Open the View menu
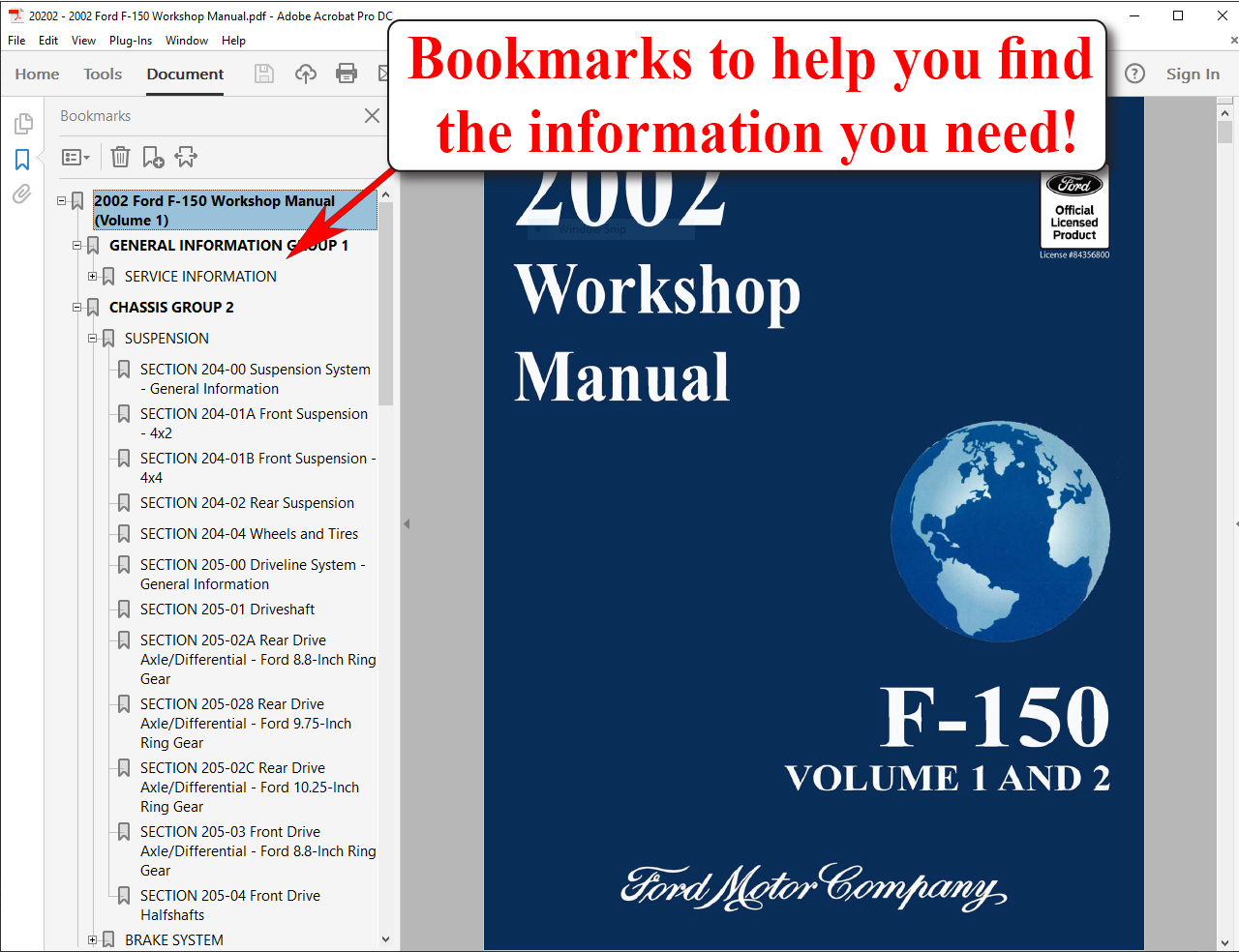The image size is (1239, 952). [x=83, y=41]
